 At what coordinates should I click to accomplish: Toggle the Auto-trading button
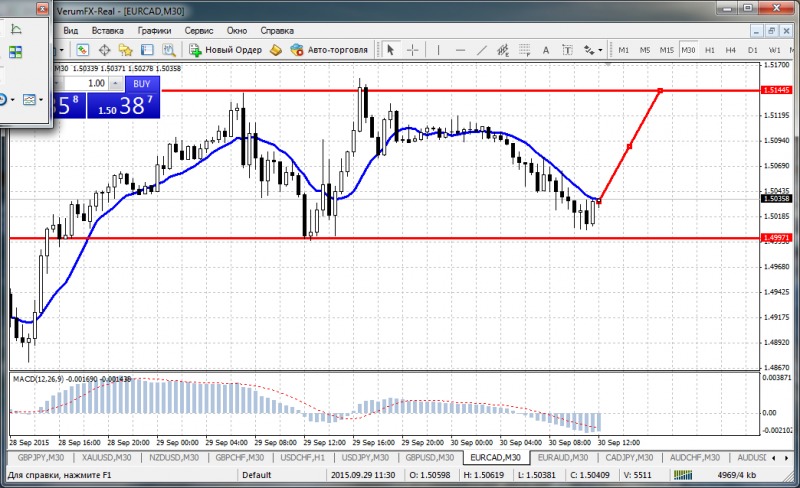(329, 49)
